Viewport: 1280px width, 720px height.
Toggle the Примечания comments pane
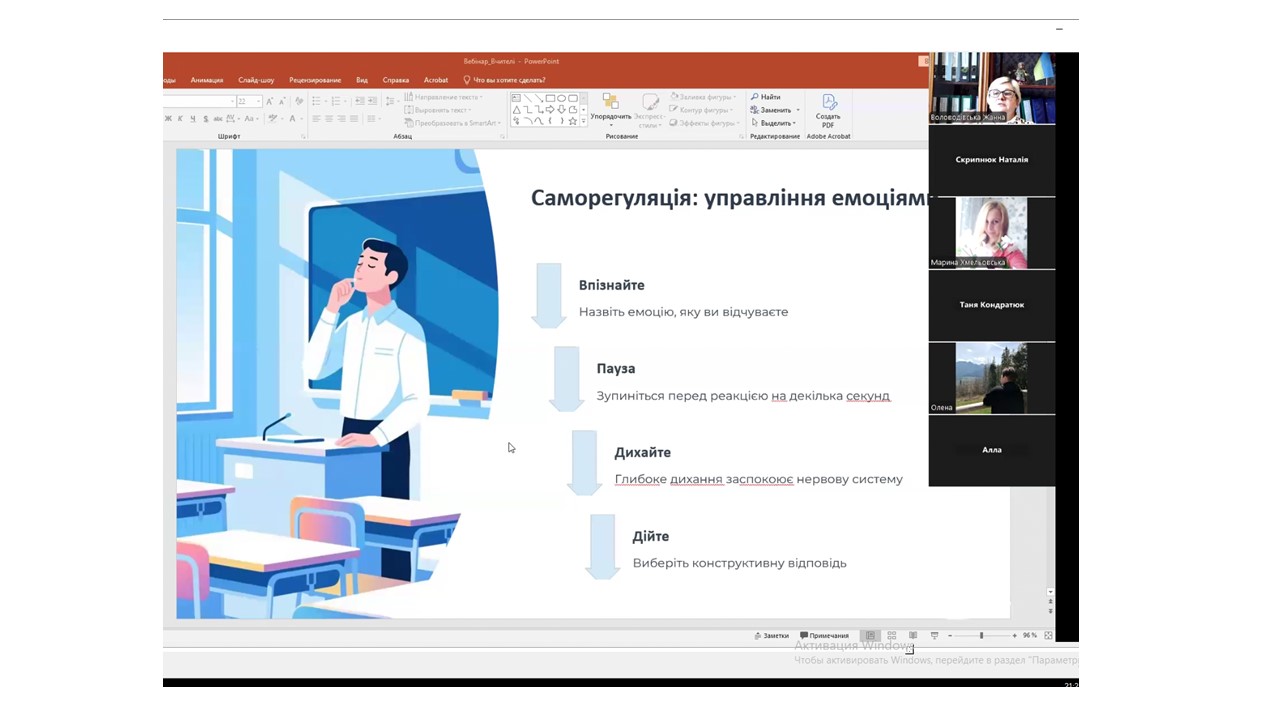(x=824, y=636)
